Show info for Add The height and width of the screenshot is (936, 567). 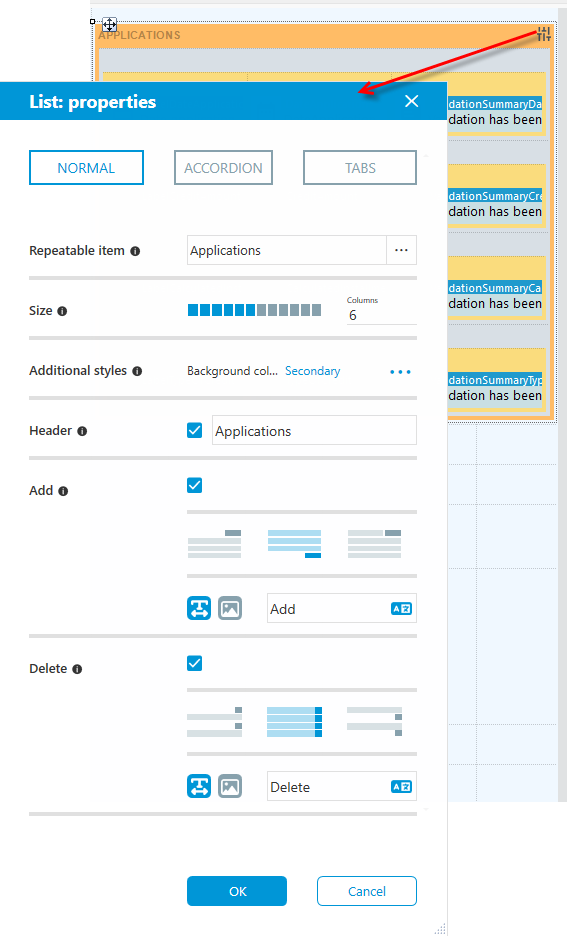tap(63, 491)
